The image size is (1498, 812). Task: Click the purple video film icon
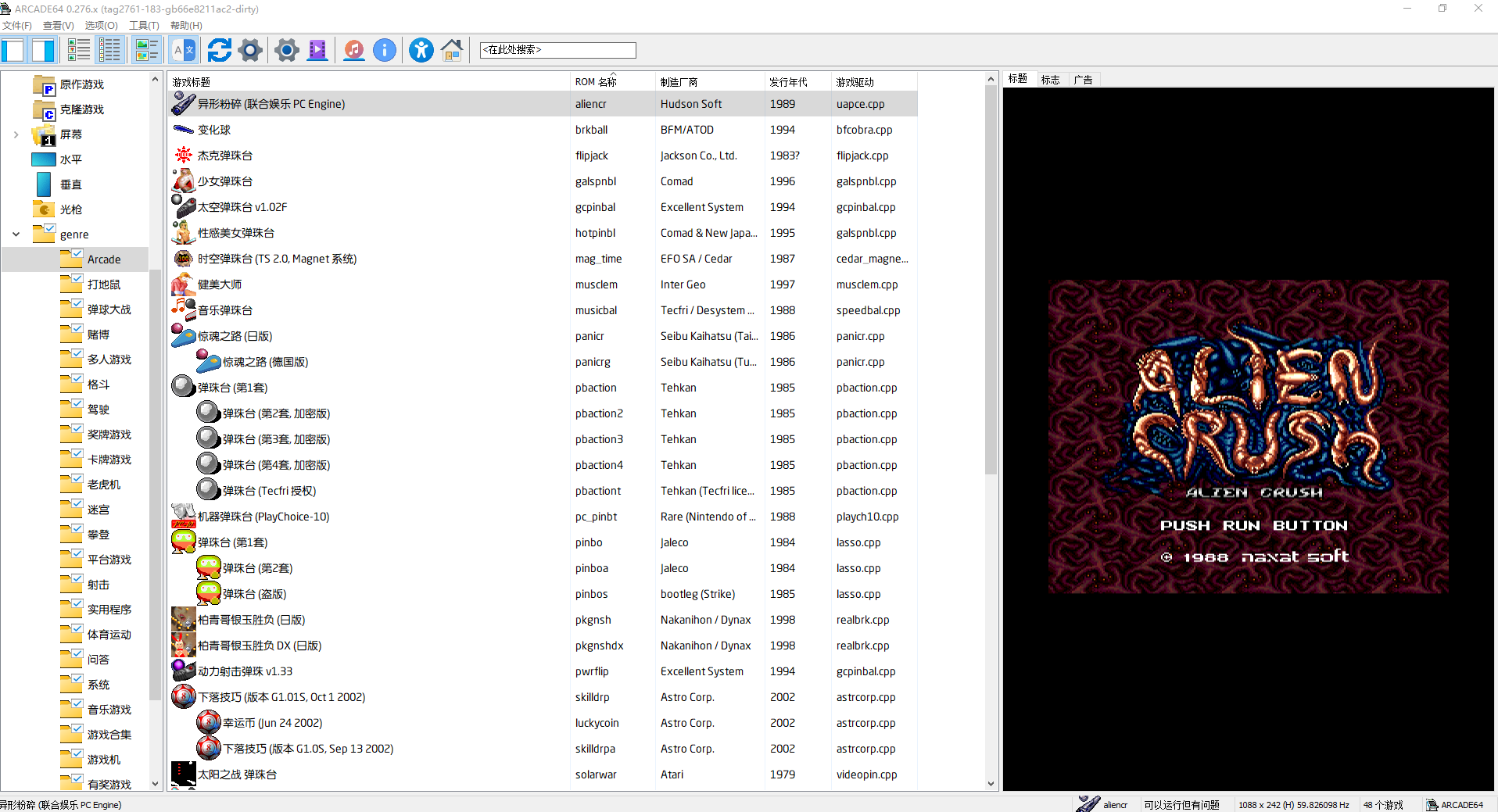tap(317, 50)
